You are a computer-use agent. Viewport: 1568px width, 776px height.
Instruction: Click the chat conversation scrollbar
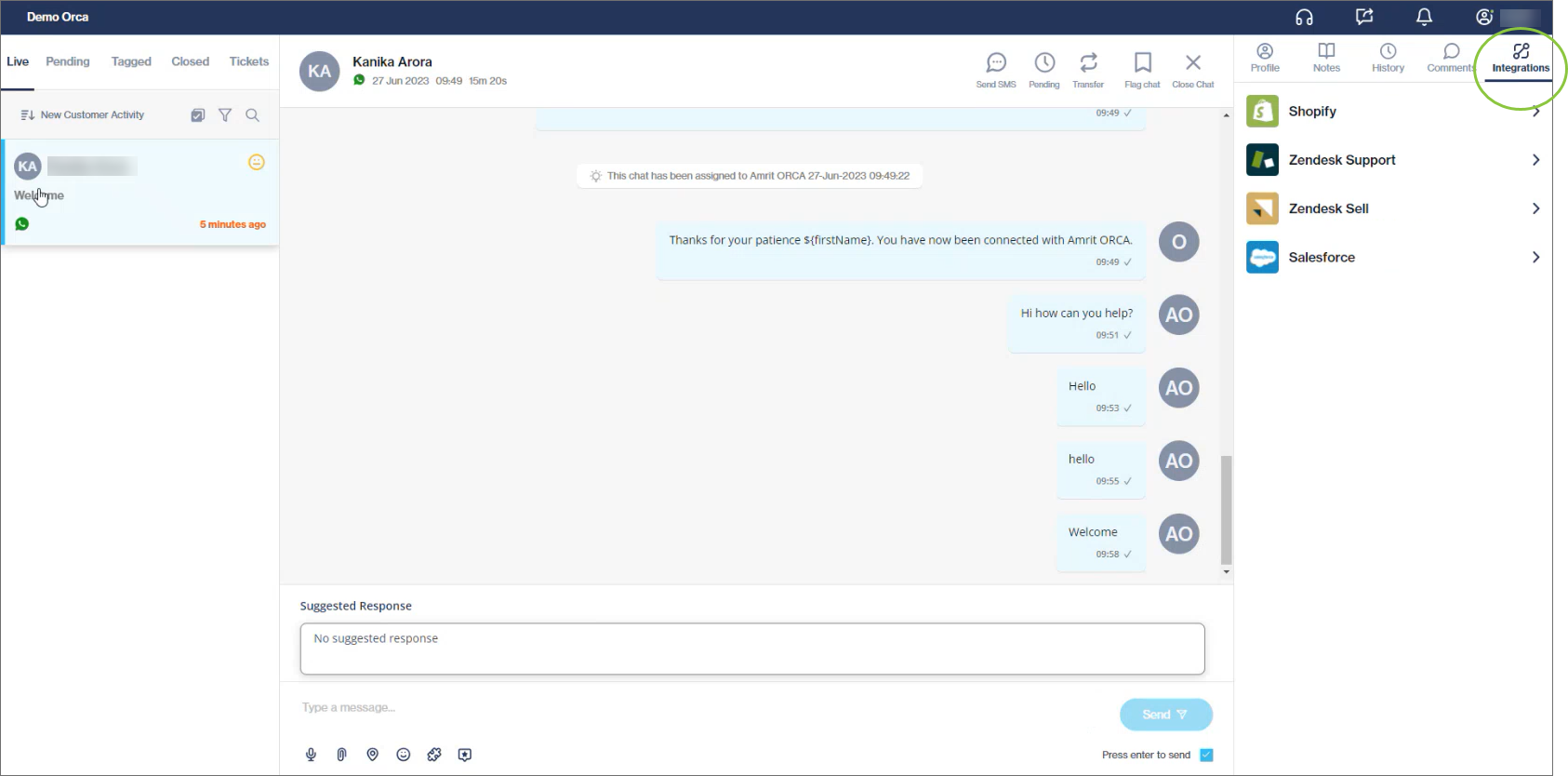(1226, 510)
